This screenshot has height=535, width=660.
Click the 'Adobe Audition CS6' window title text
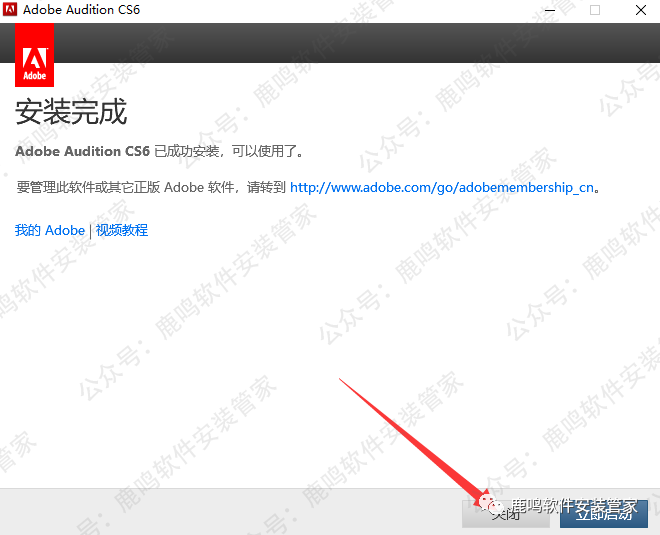click(81, 9)
